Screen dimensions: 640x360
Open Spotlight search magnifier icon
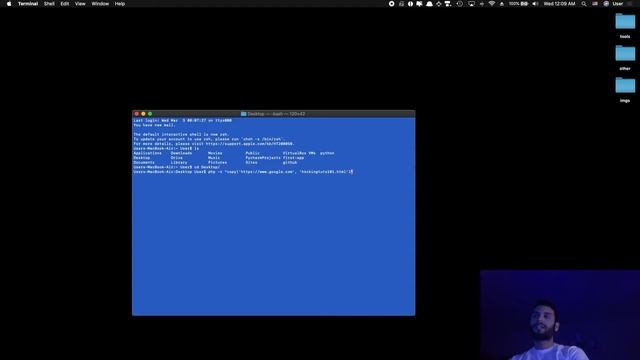[x=584, y=4]
